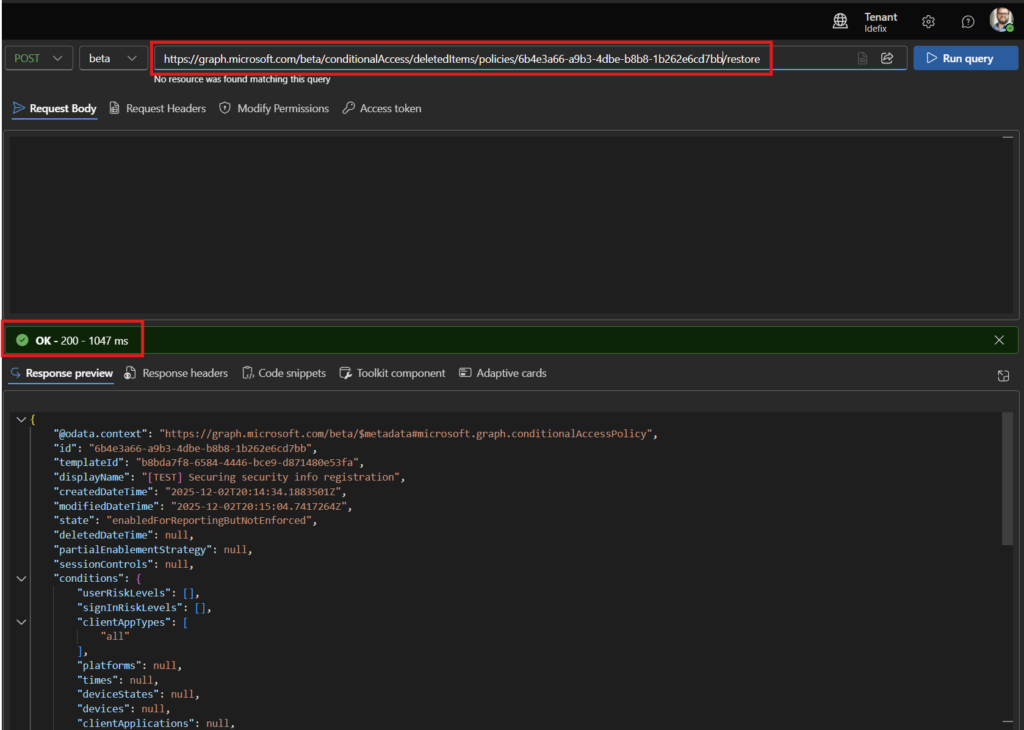Click the documentation link icon in URL bar
This screenshot has width=1024, height=730.
click(x=862, y=58)
